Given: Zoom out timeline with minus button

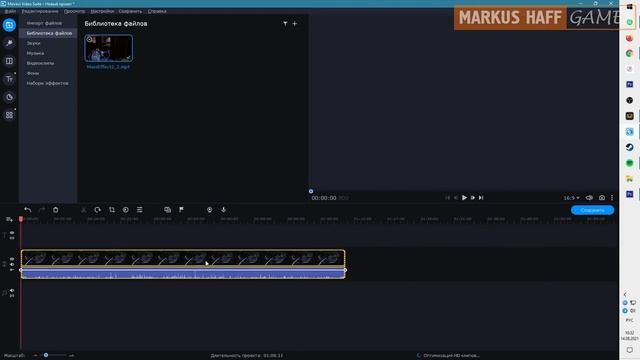Looking at the screenshot, I should [36, 356].
